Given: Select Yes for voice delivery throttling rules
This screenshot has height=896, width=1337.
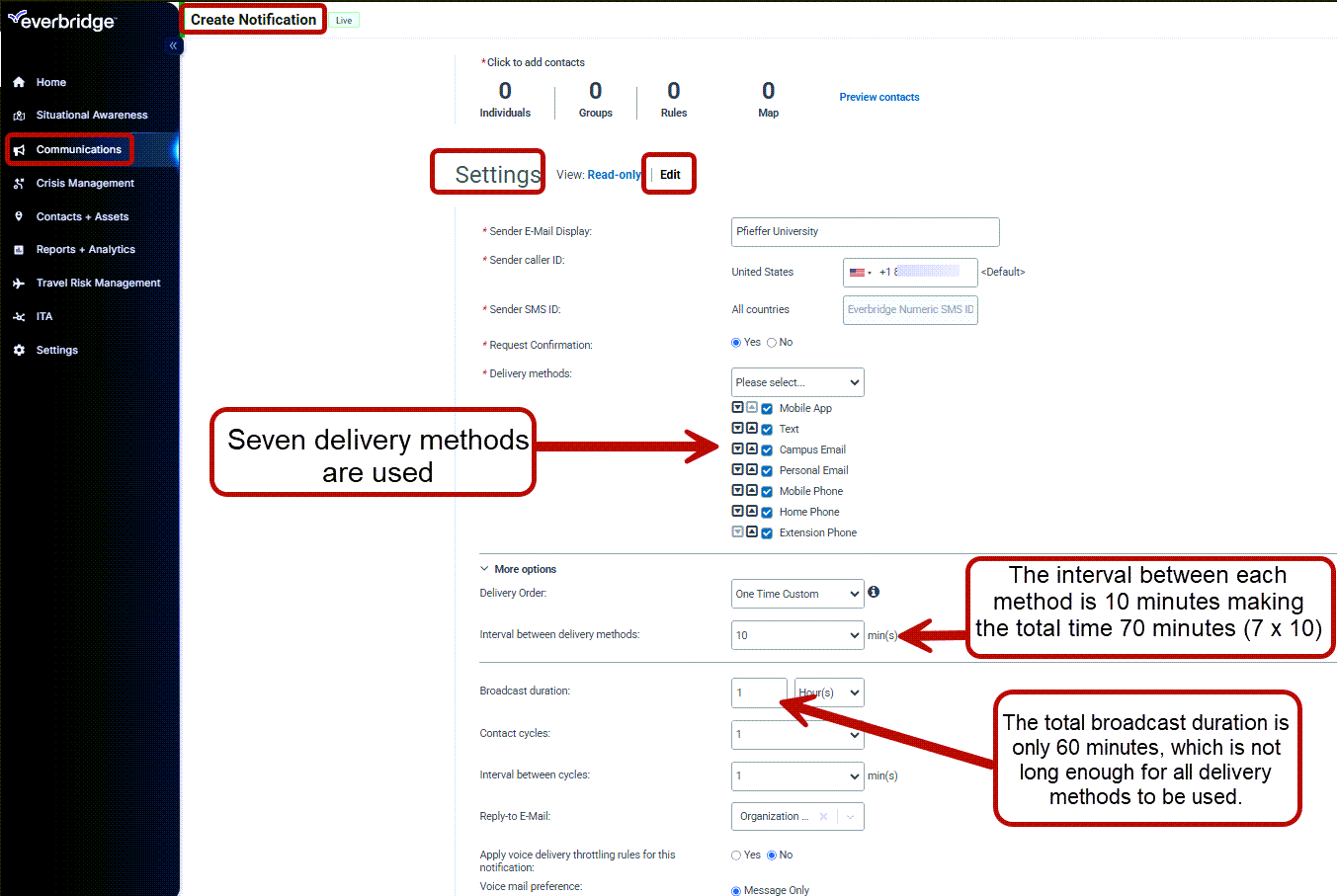Looking at the screenshot, I should click(736, 855).
